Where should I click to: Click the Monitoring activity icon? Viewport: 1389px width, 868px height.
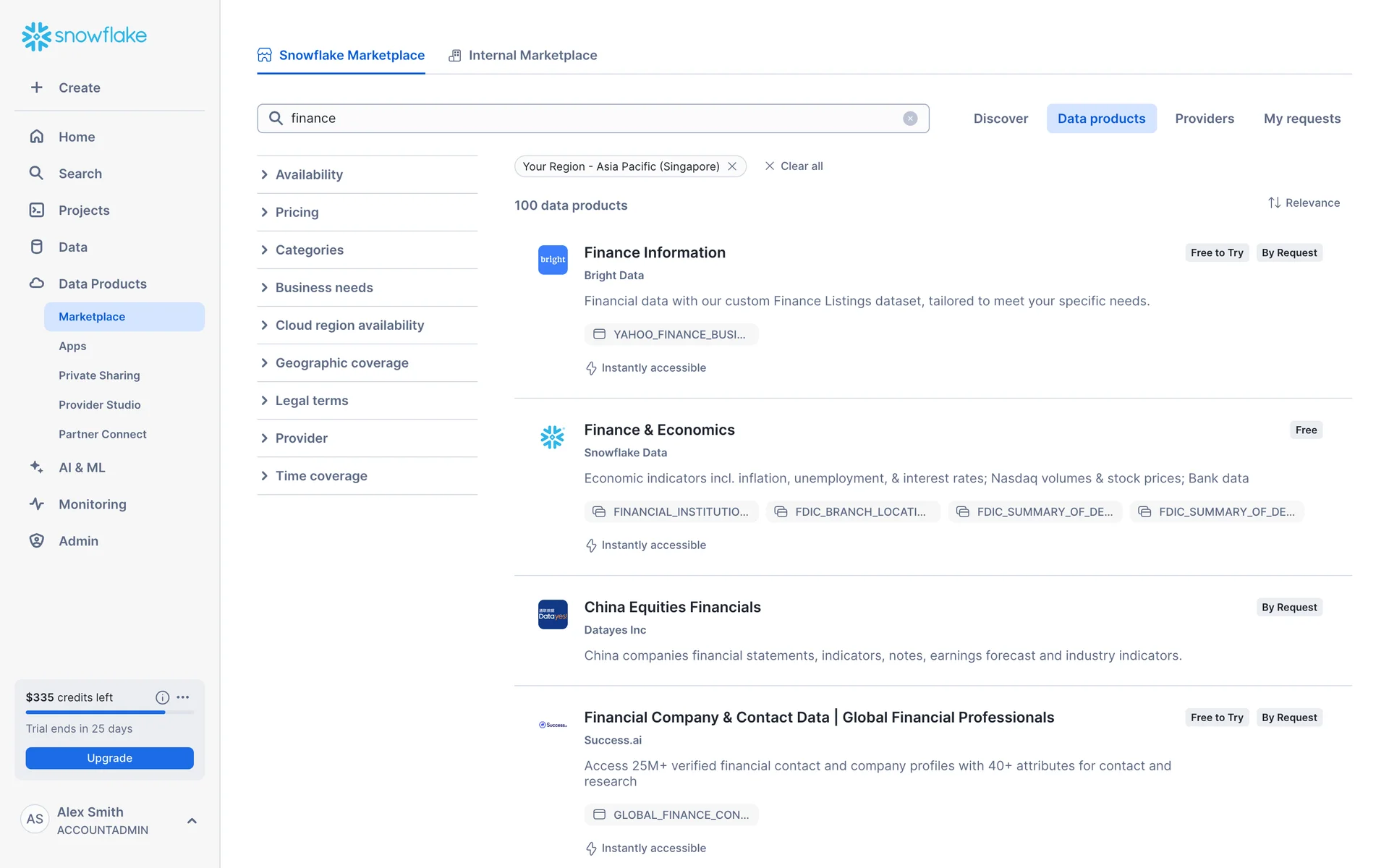pos(37,504)
